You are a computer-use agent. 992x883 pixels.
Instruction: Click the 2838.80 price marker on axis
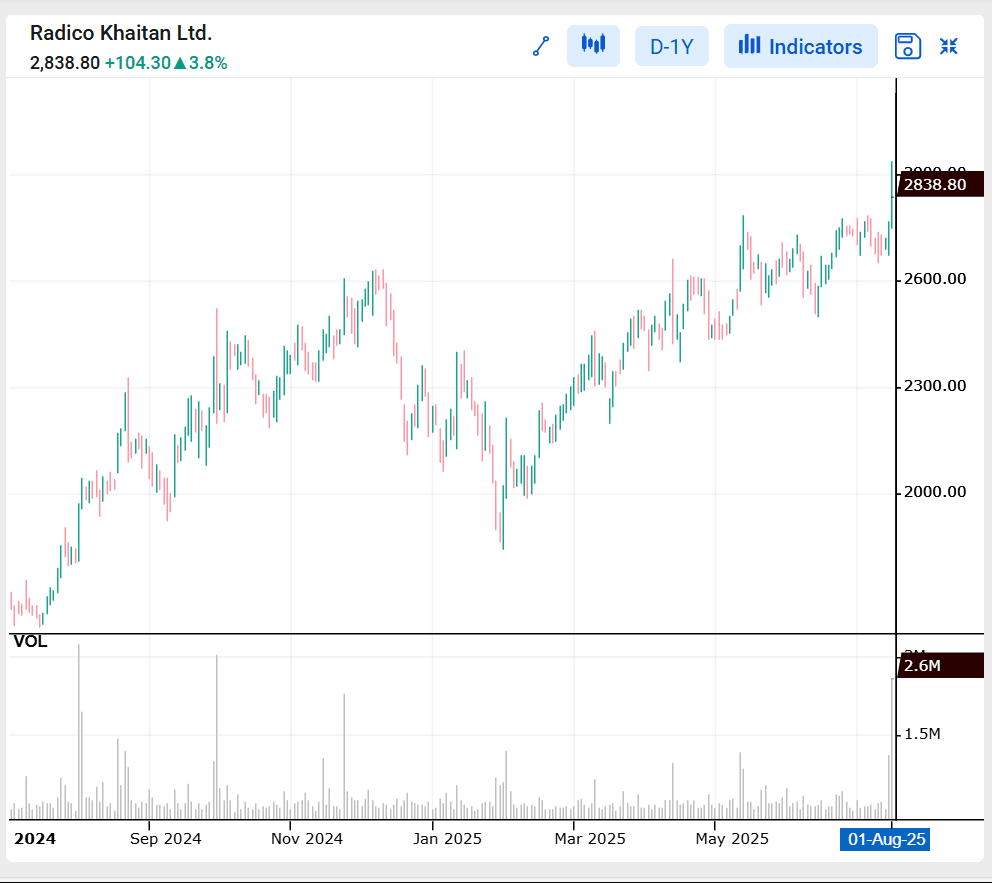940,185
